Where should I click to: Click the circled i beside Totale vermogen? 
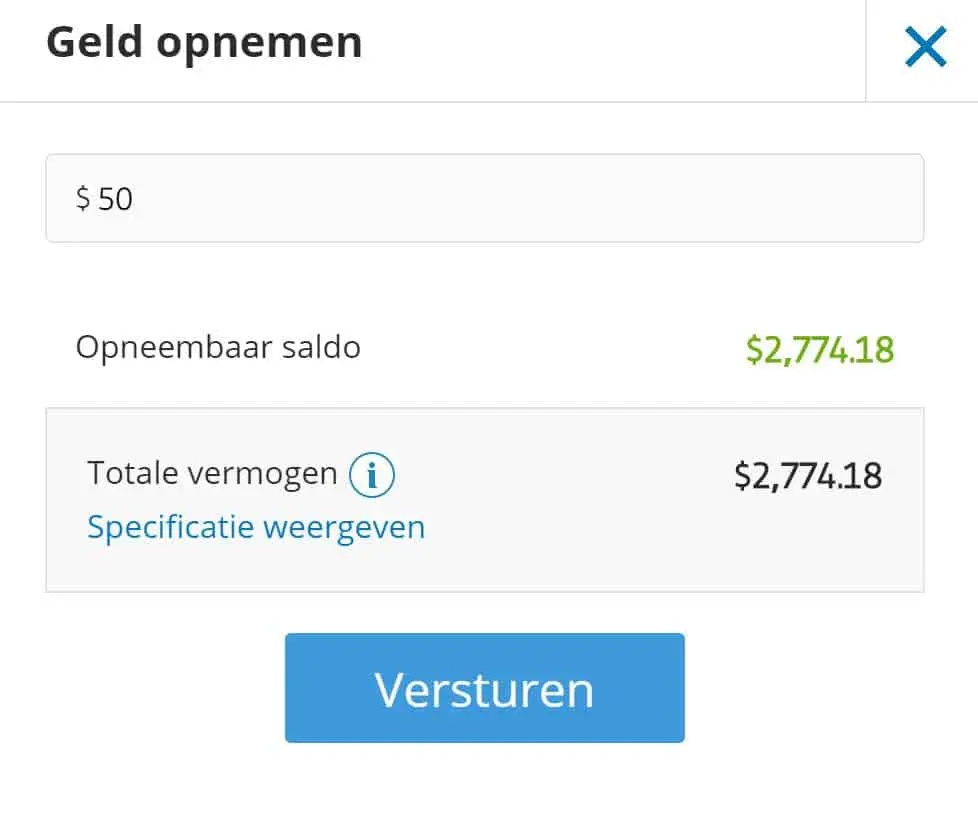coord(372,475)
